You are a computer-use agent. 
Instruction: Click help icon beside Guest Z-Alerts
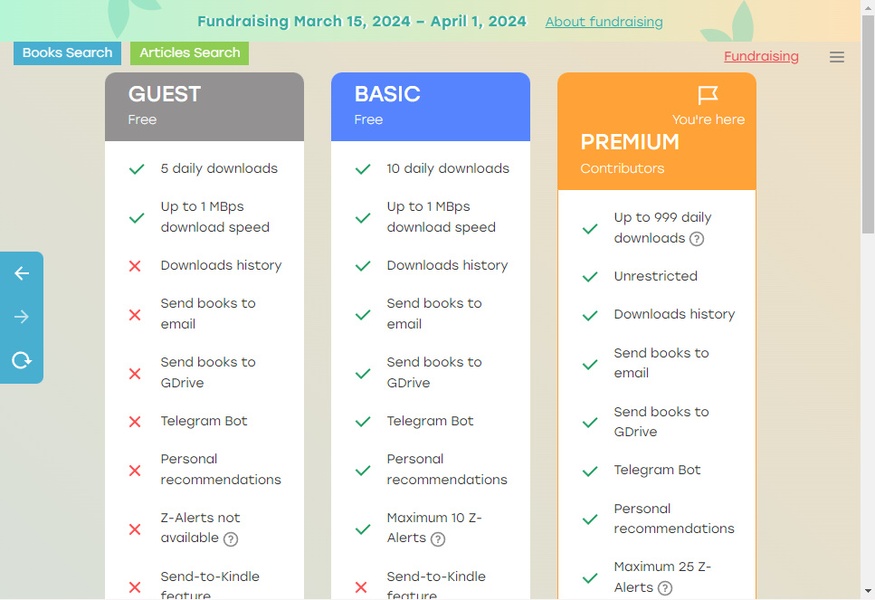231,539
